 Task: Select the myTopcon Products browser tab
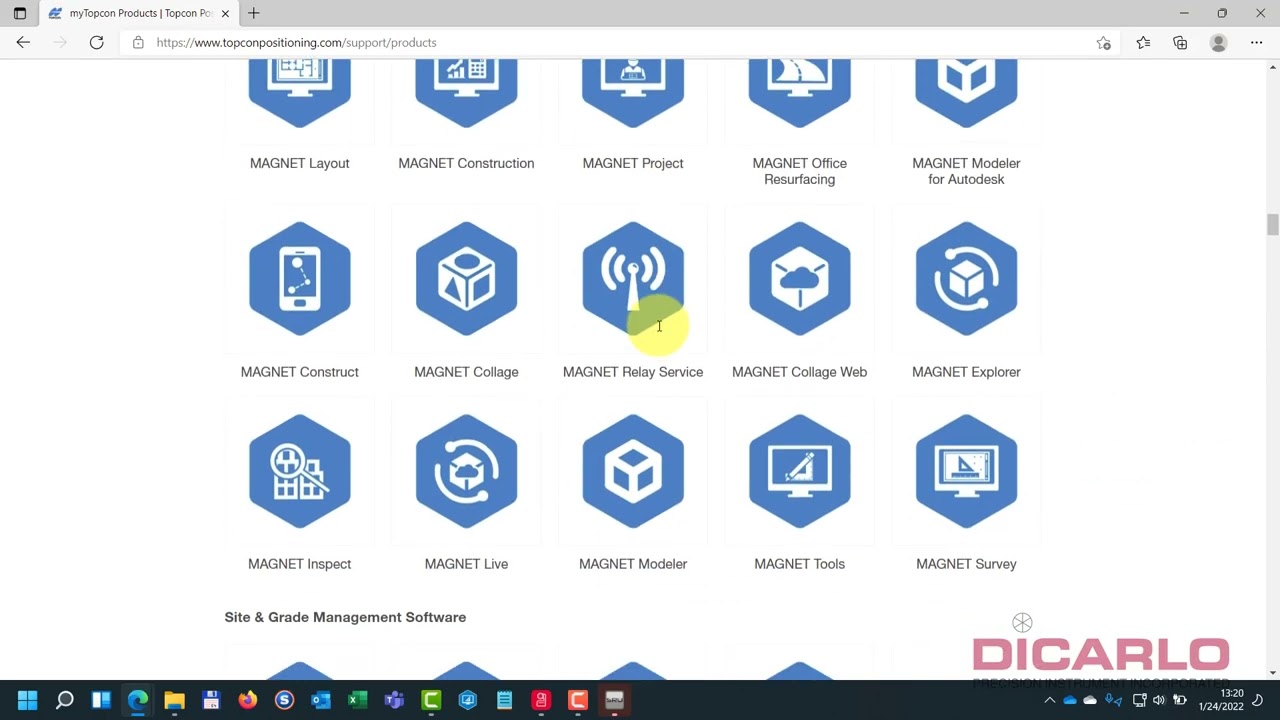click(138, 14)
